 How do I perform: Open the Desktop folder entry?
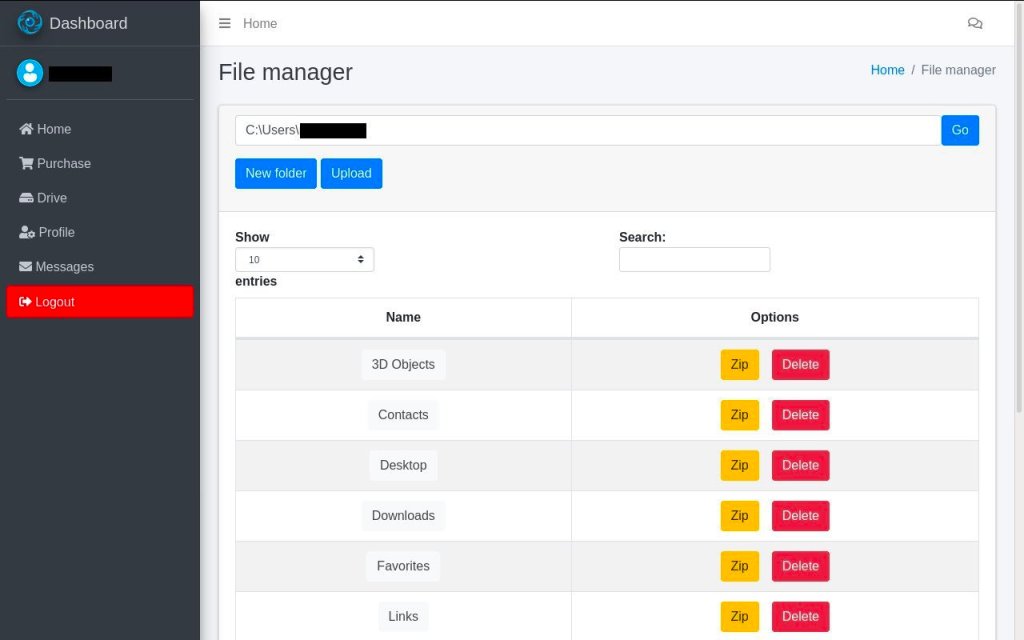click(403, 465)
